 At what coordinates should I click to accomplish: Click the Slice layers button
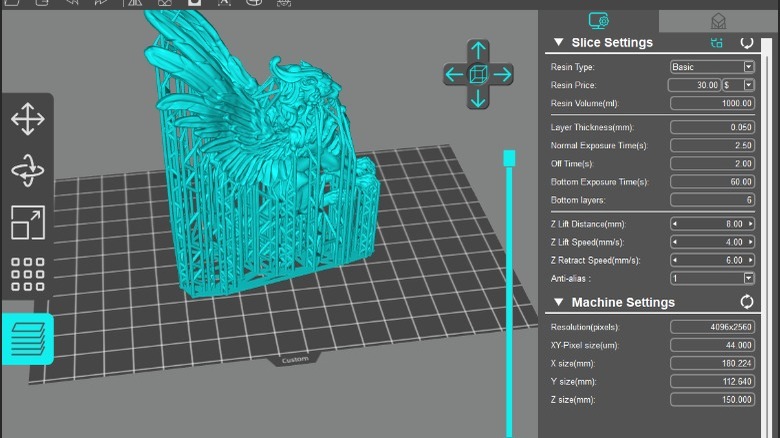click(27, 338)
